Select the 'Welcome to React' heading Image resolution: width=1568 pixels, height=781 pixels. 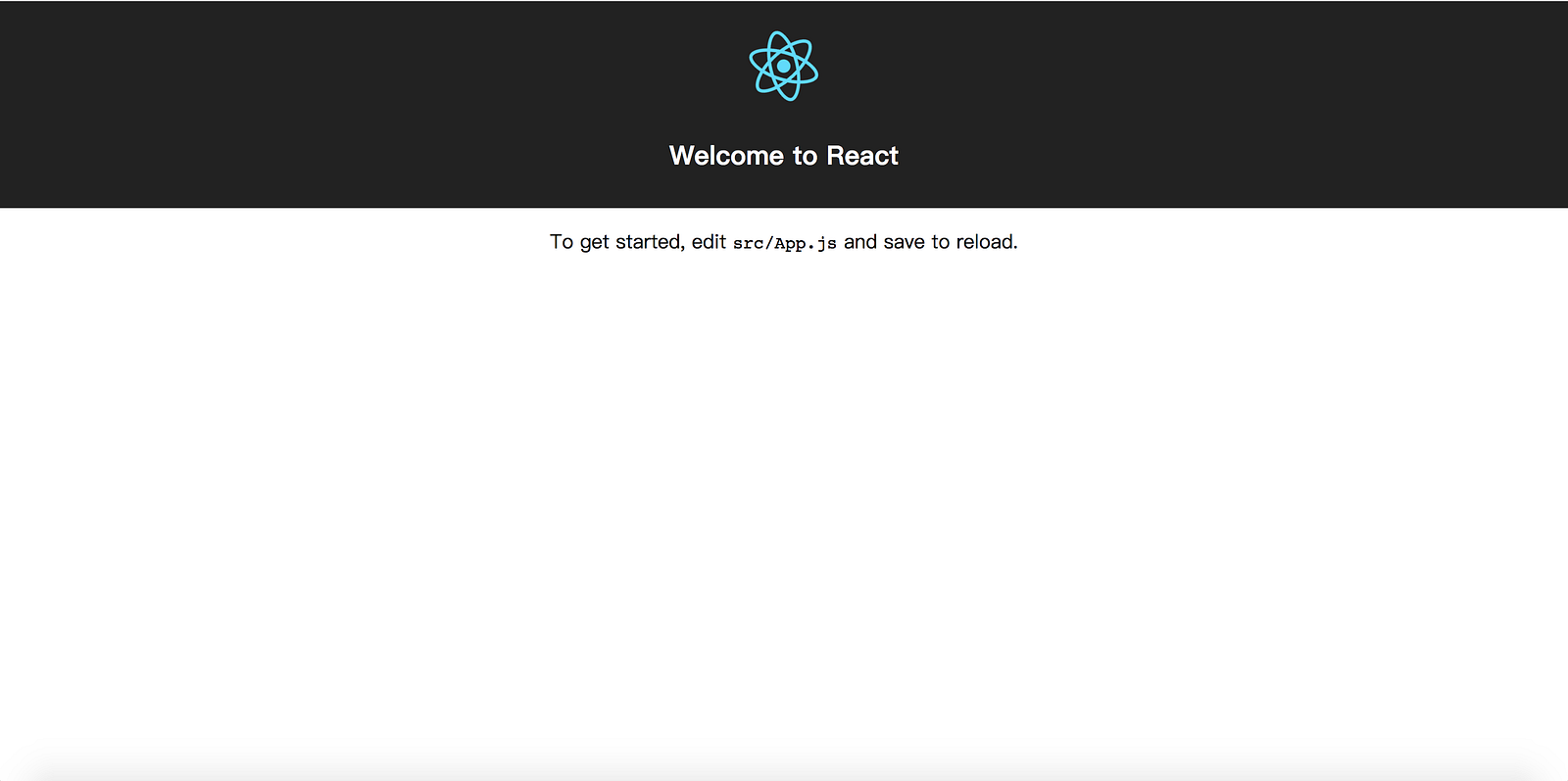point(784,156)
